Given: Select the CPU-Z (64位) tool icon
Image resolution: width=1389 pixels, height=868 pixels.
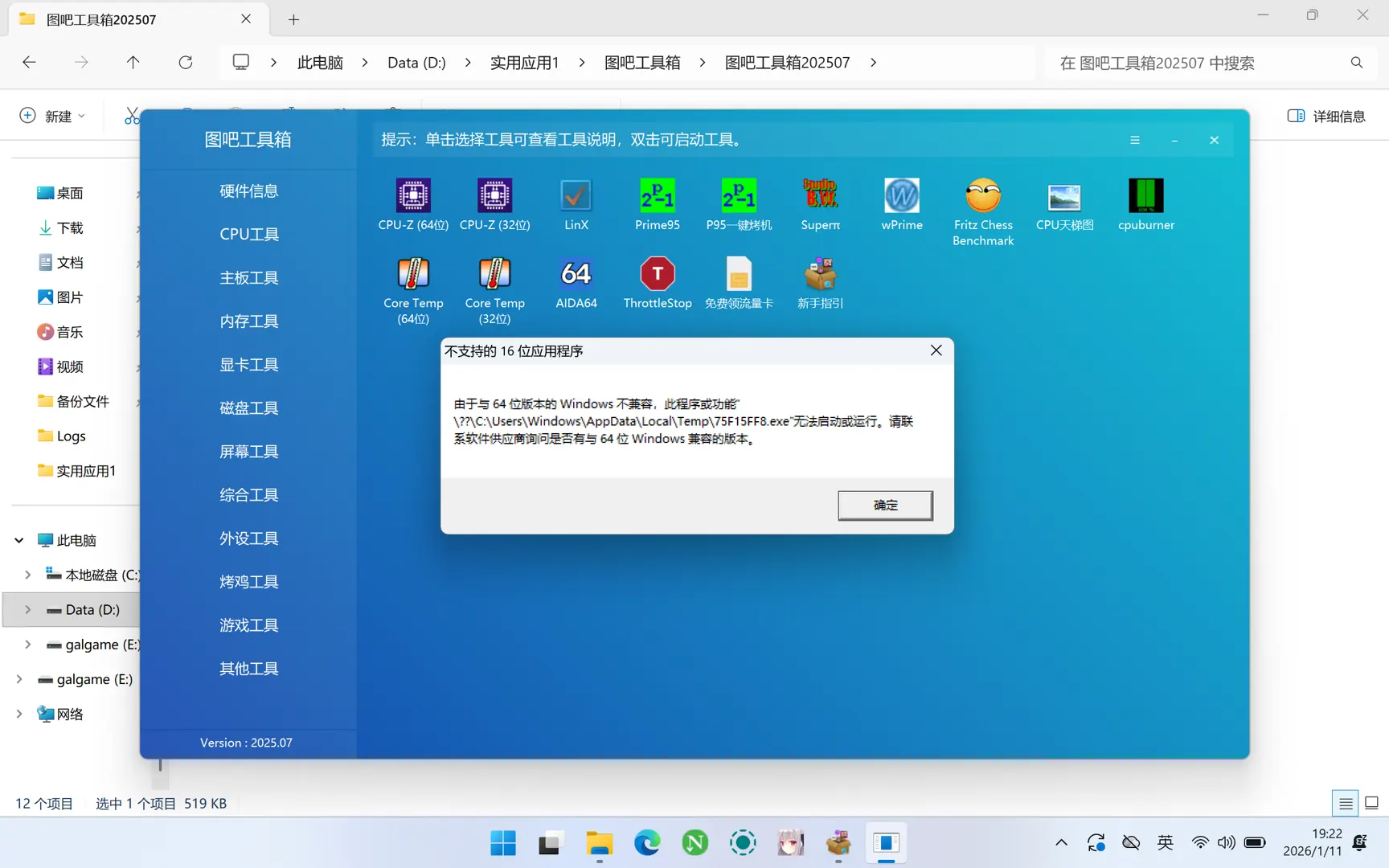Looking at the screenshot, I should pos(413,195).
